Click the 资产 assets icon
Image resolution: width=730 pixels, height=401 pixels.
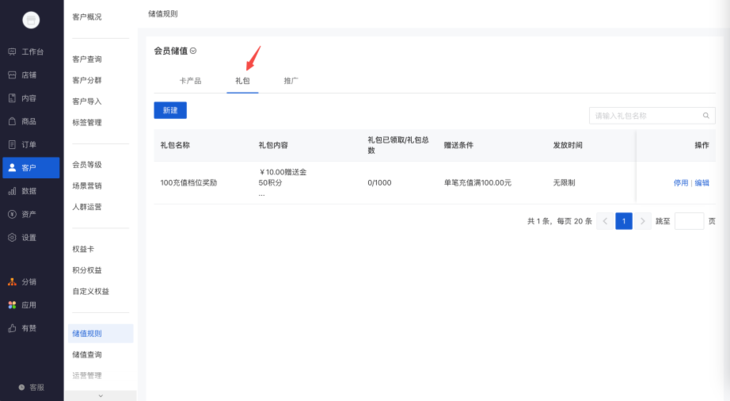pos(12,214)
